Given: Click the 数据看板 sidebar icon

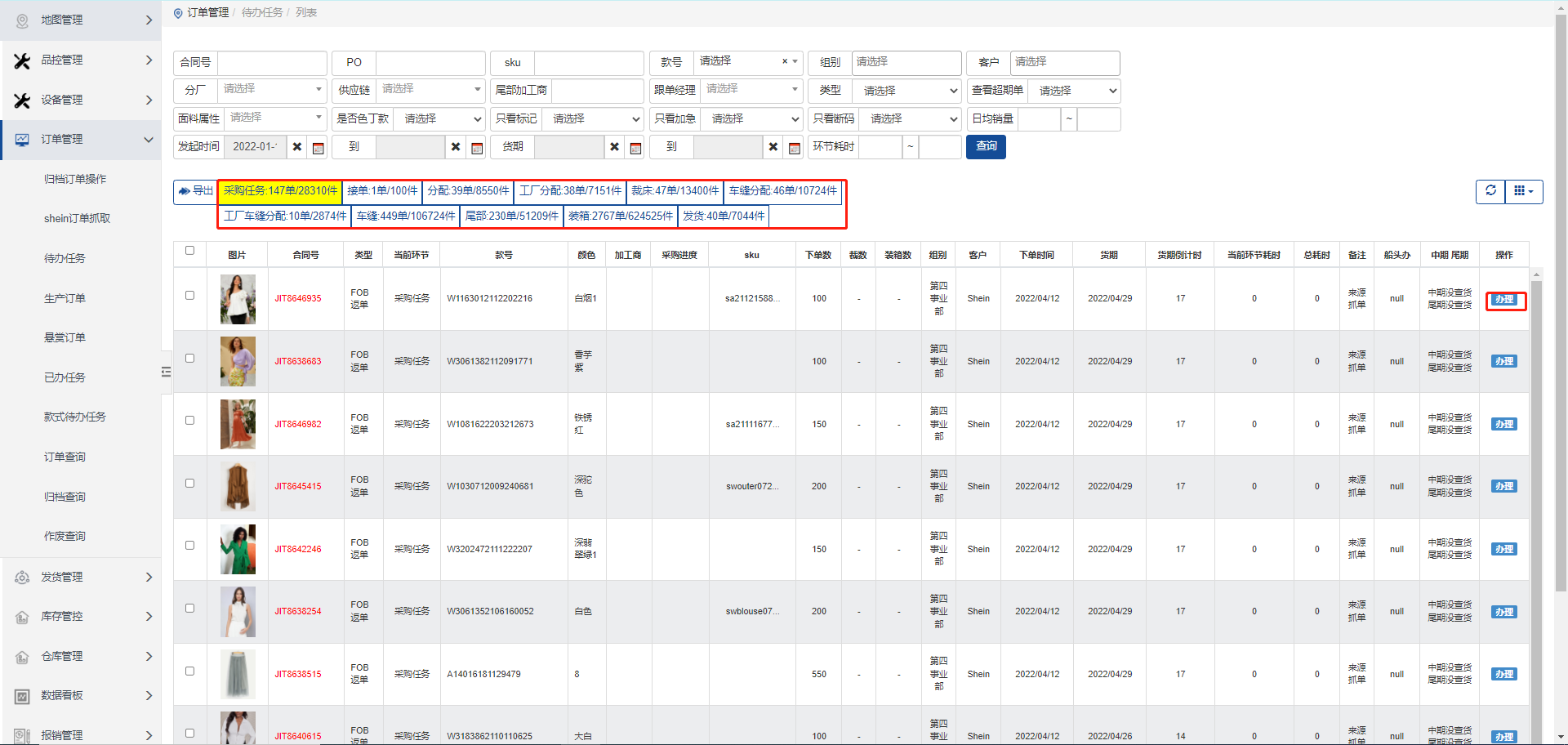Looking at the screenshot, I should pyautogui.click(x=22, y=696).
